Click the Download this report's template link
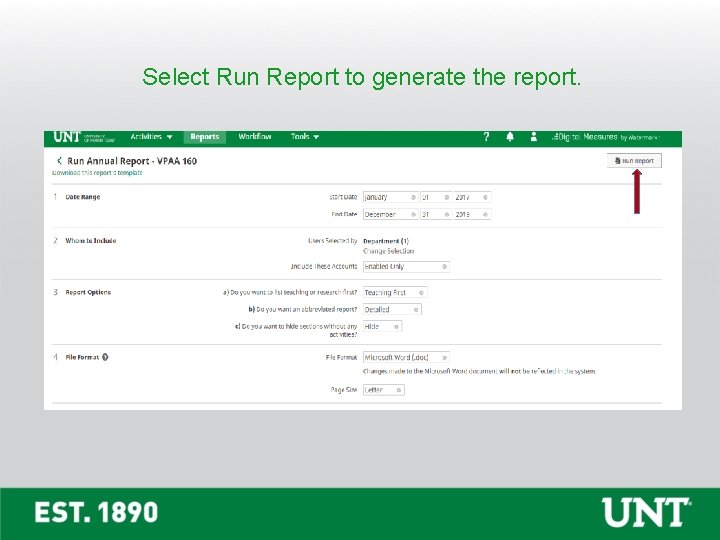Image resolution: width=720 pixels, height=540 pixels. (97, 173)
